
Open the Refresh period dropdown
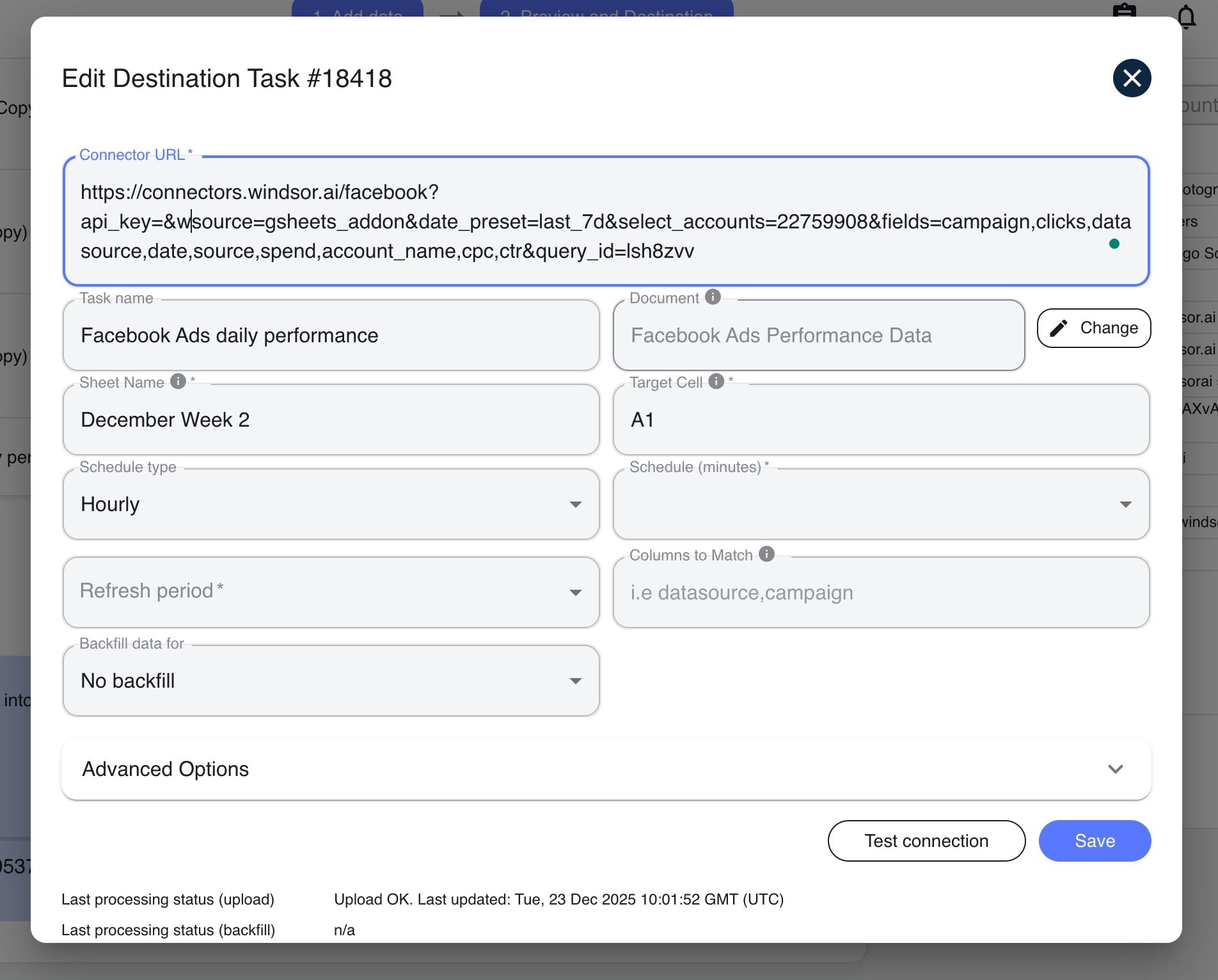click(x=575, y=592)
